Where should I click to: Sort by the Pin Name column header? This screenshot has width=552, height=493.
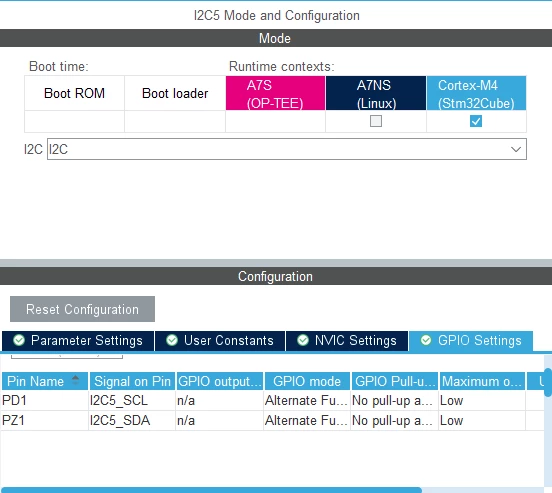click(45, 381)
